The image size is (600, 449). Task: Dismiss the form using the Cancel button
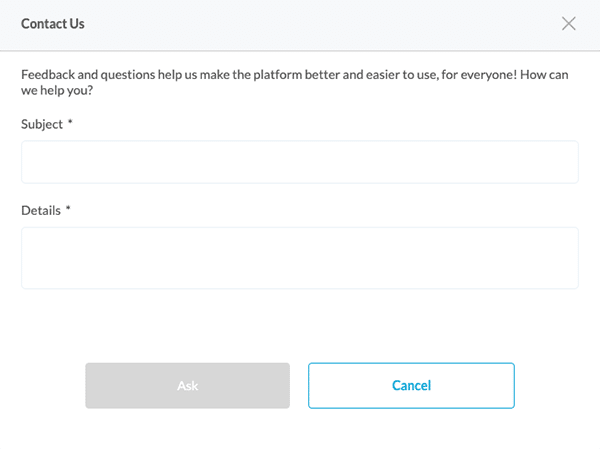coord(411,386)
